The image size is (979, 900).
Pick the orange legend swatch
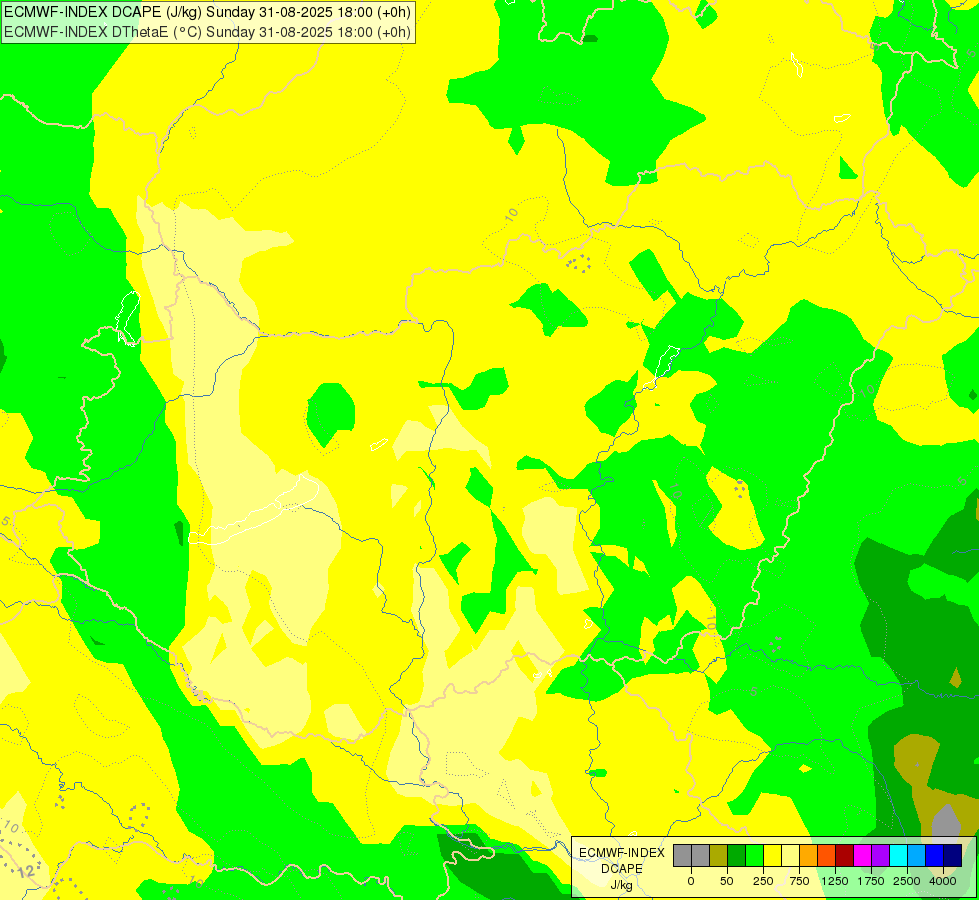tap(809, 856)
